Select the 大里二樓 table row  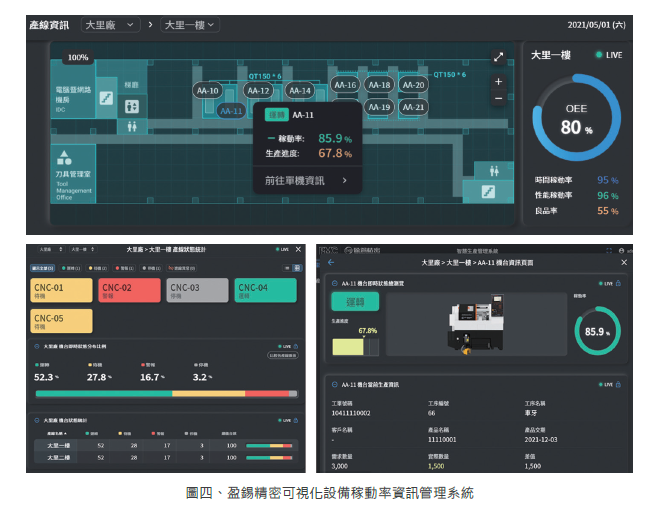[166, 458]
